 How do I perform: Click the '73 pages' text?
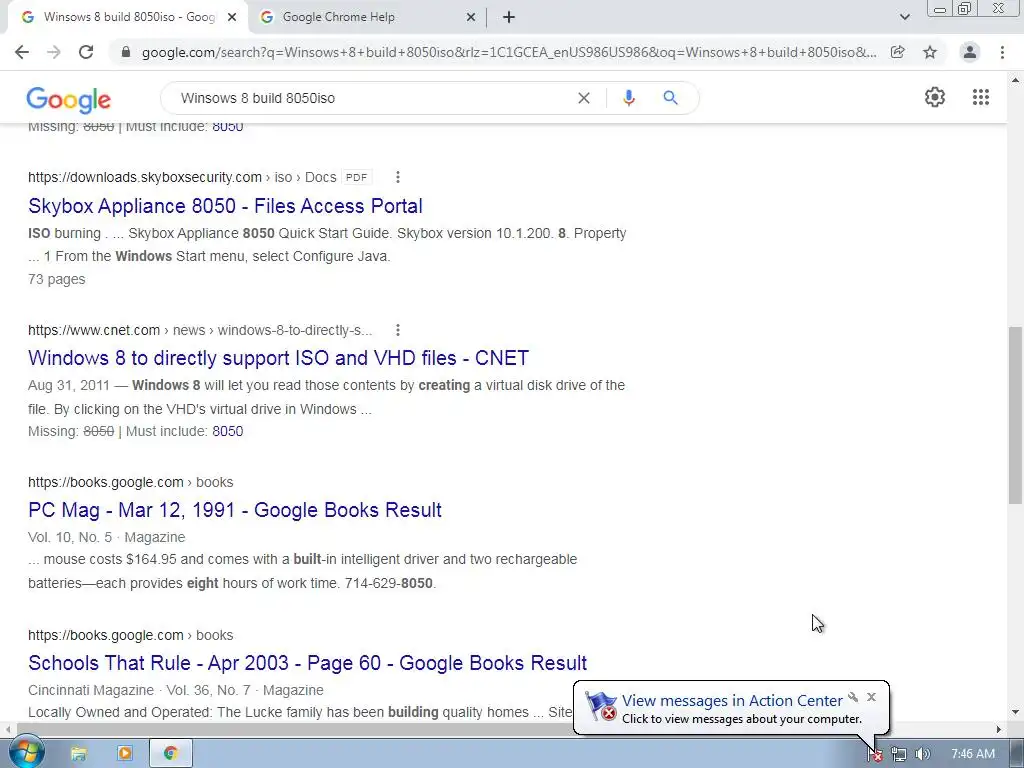click(56, 279)
